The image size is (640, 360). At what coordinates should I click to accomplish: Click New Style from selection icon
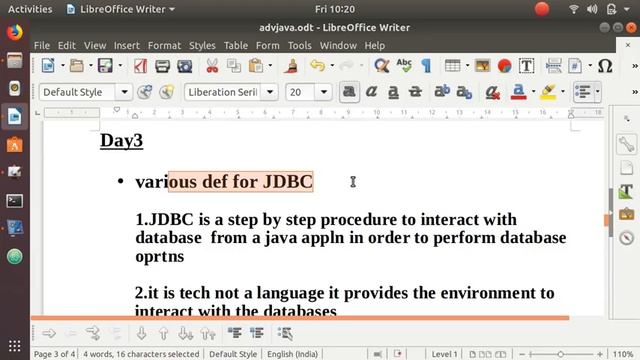click(x=167, y=92)
